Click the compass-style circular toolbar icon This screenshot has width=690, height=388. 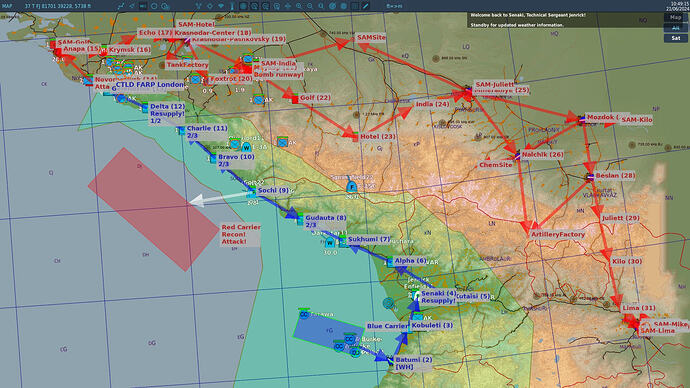pos(332,6)
